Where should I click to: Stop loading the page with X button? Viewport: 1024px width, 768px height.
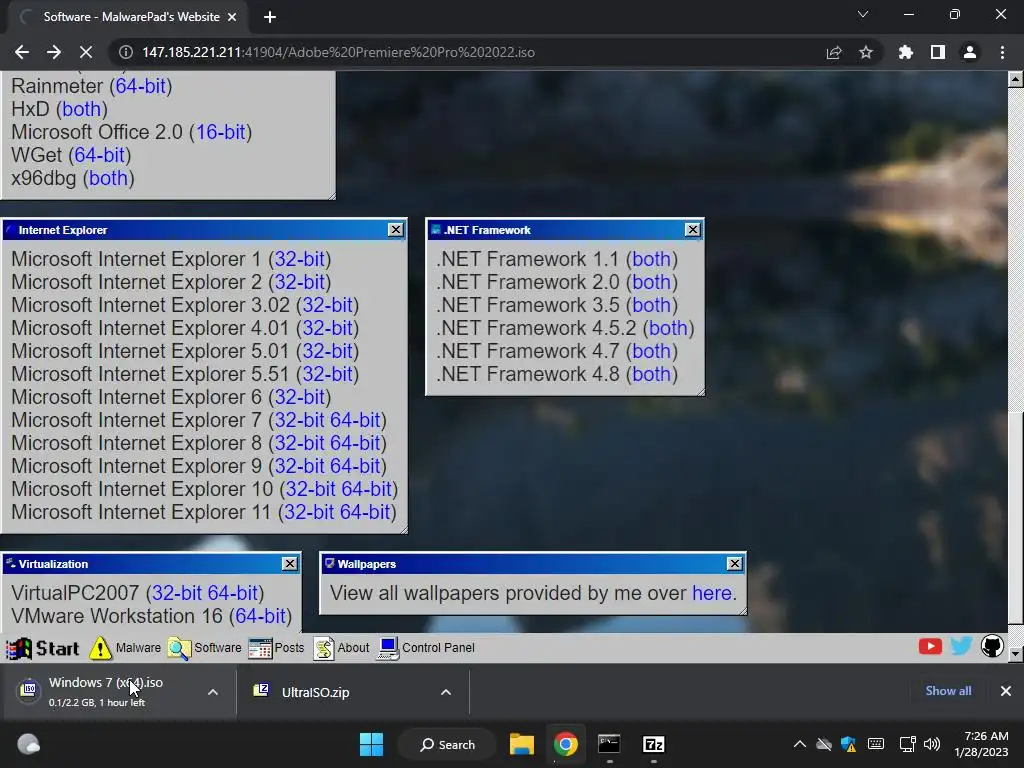(x=86, y=52)
